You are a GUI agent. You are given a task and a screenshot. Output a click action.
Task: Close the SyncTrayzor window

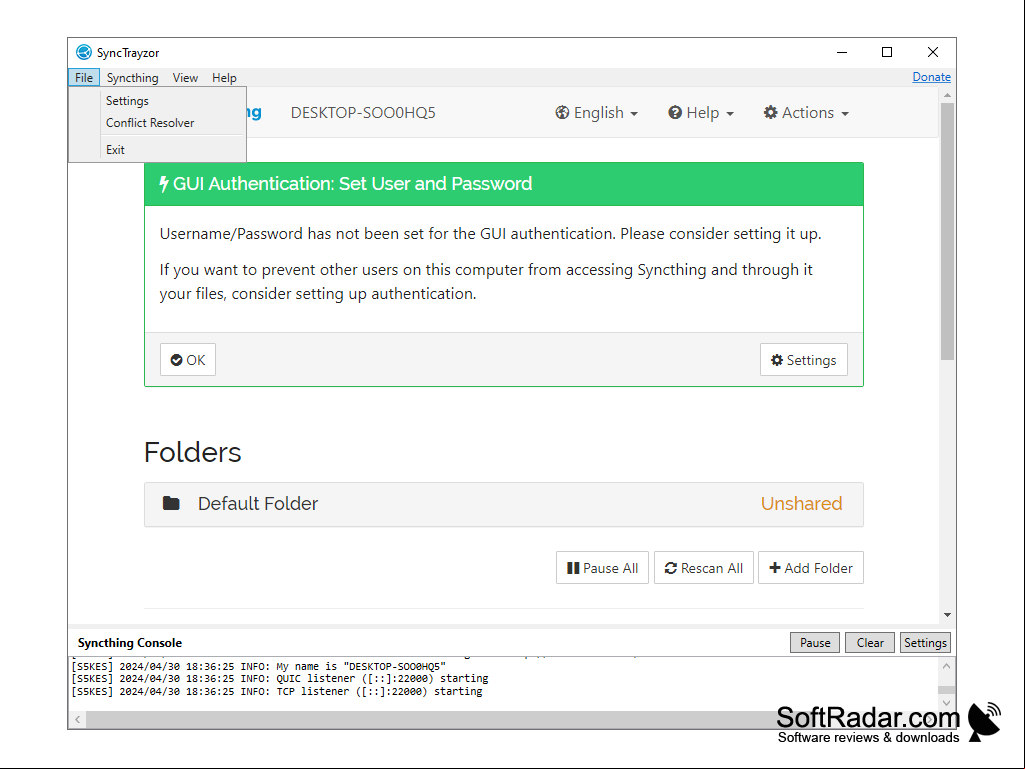tap(933, 52)
